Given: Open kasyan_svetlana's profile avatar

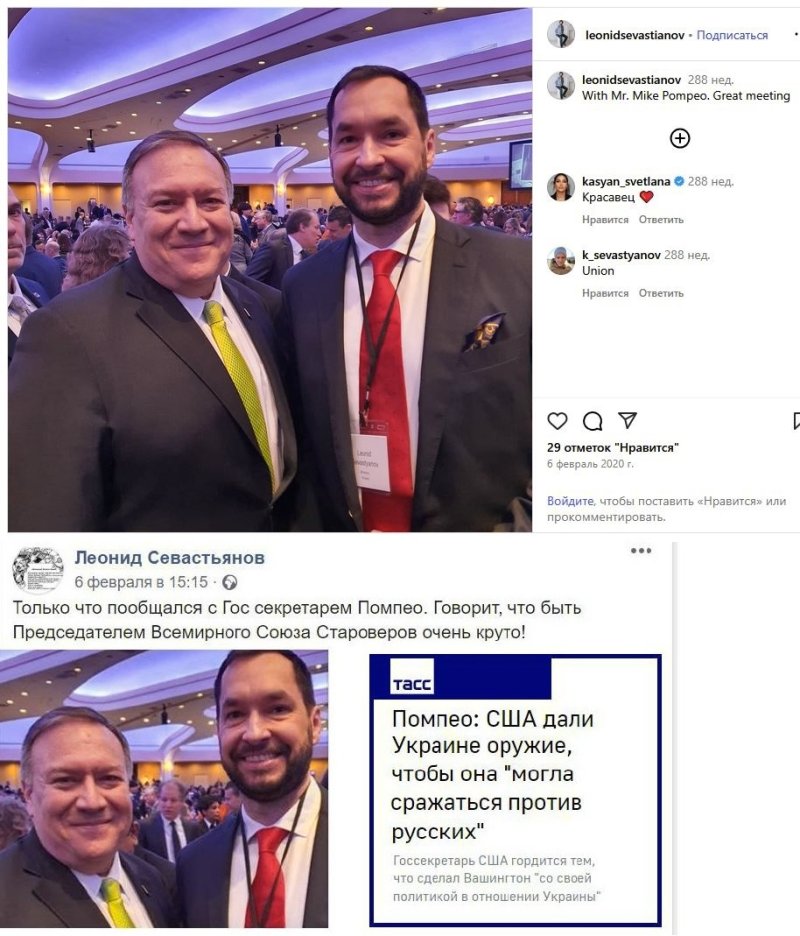Looking at the screenshot, I should pos(561,187).
